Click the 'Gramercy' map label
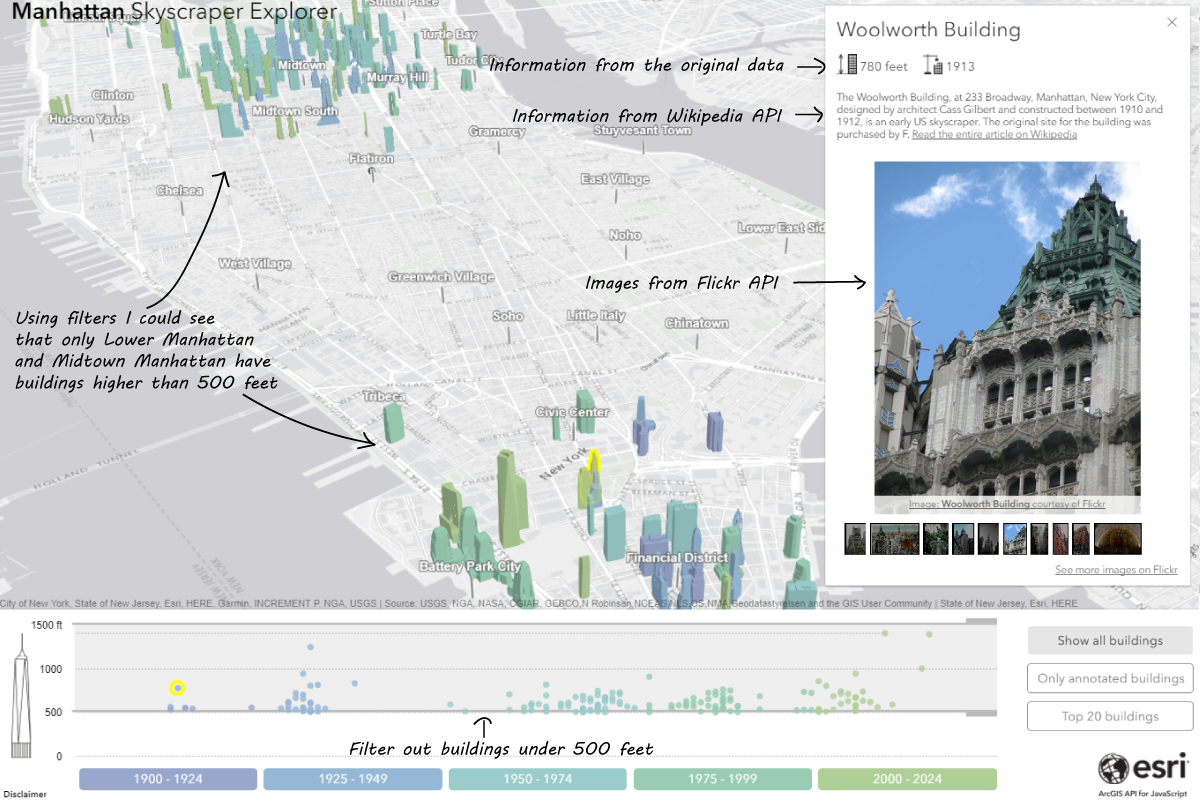 click(x=497, y=131)
